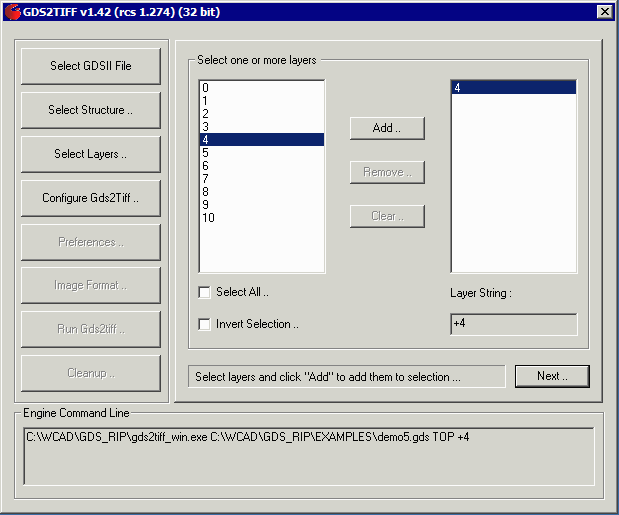Click the Layer String field showing +4

tap(514, 324)
